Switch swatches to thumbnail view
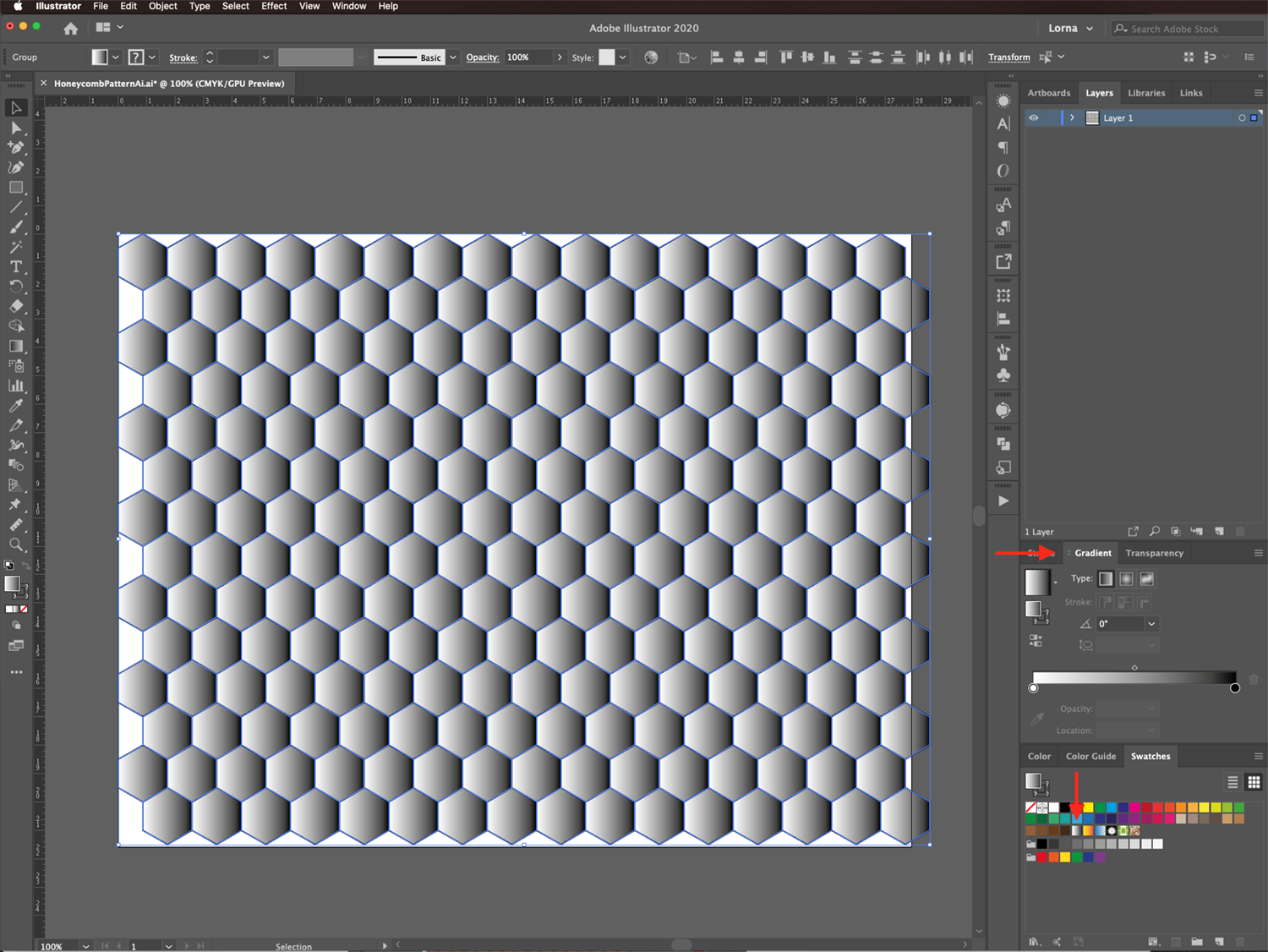This screenshot has height=952, width=1268. (x=1254, y=782)
